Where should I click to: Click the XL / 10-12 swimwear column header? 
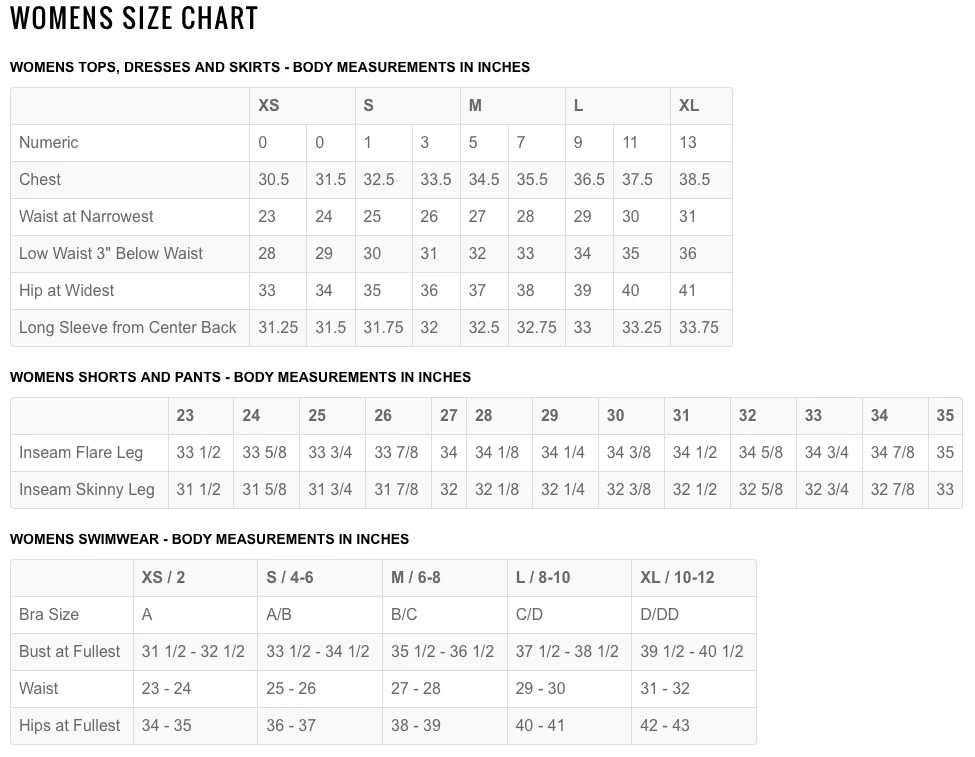pos(677,578)
